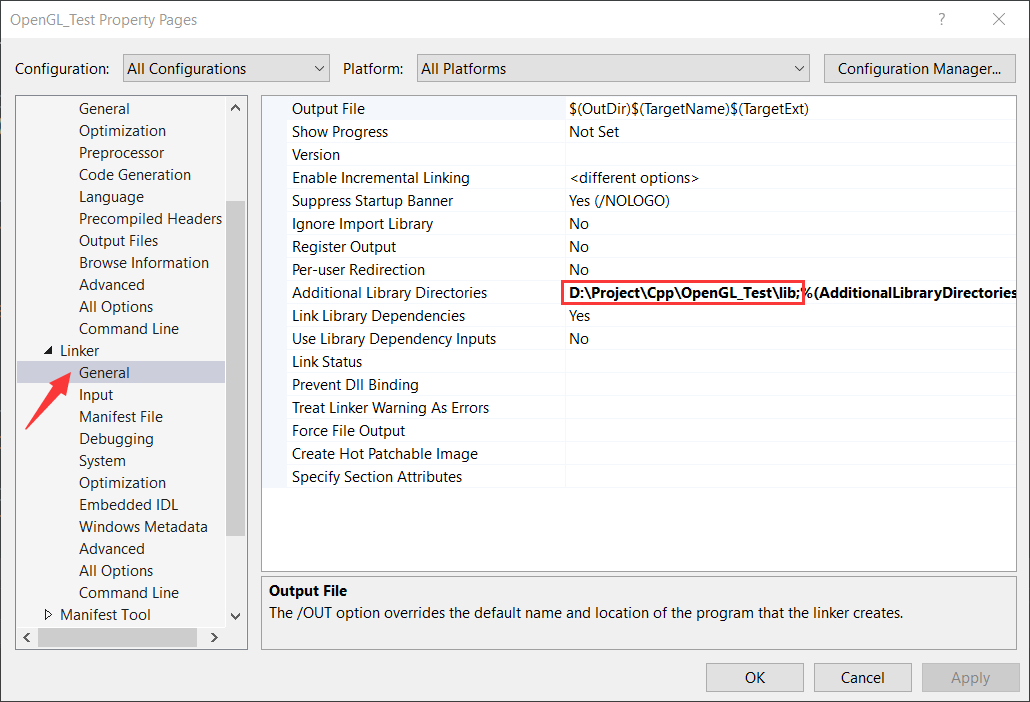Open the Code Generation page
This screenshot has width=1030, height=702.
click(x=135, y=175)
